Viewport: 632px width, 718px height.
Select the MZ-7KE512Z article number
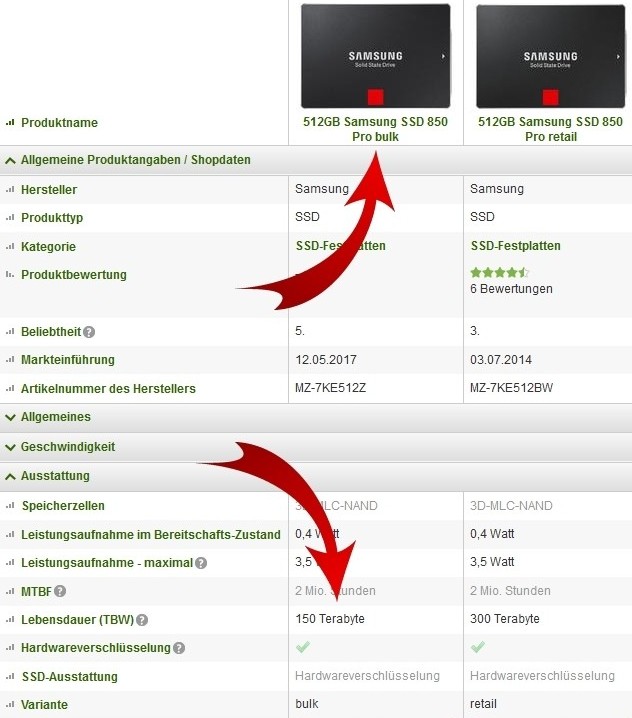(331, 388)
